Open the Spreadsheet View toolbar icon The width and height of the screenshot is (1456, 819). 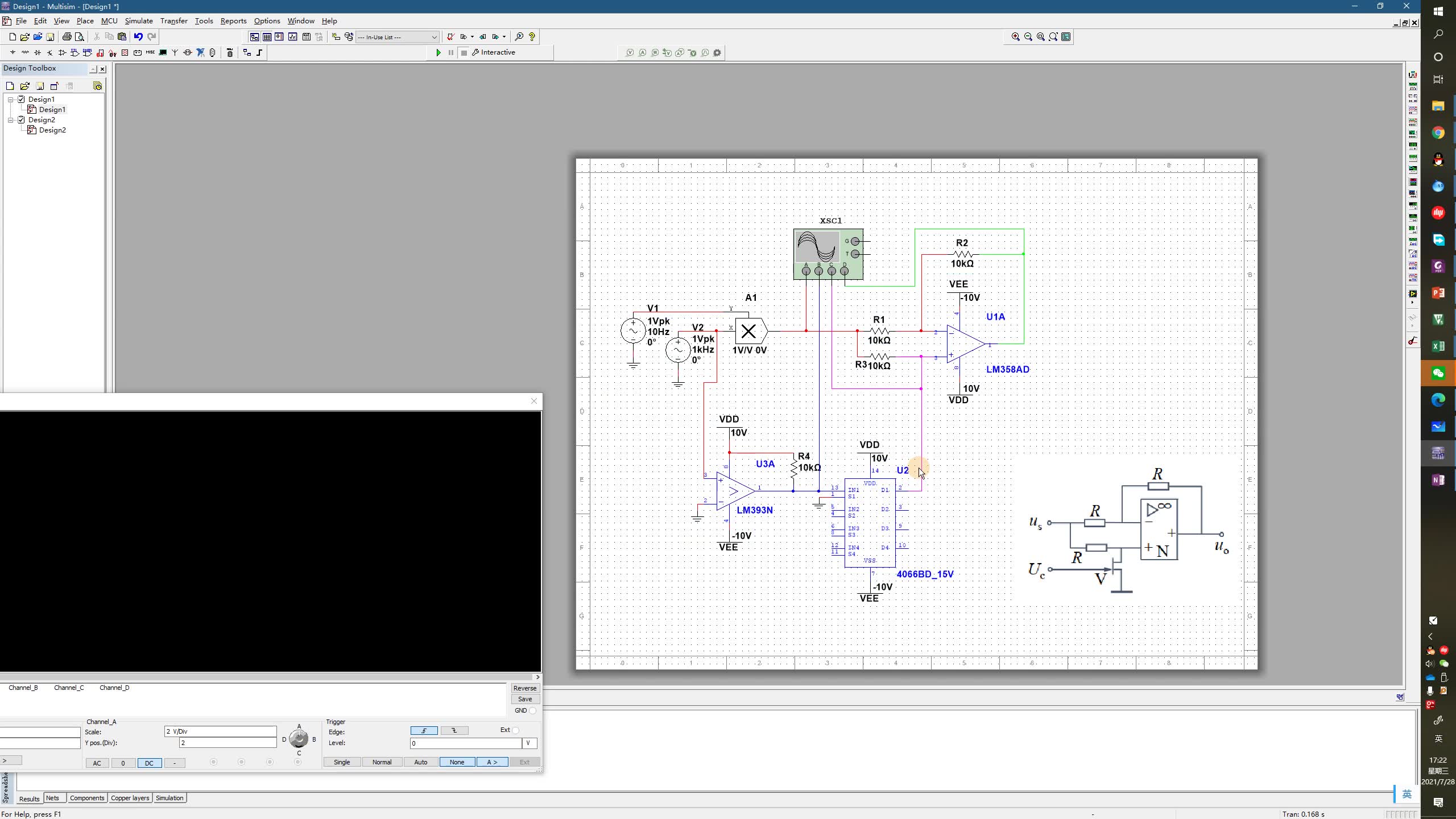point(267,37)
